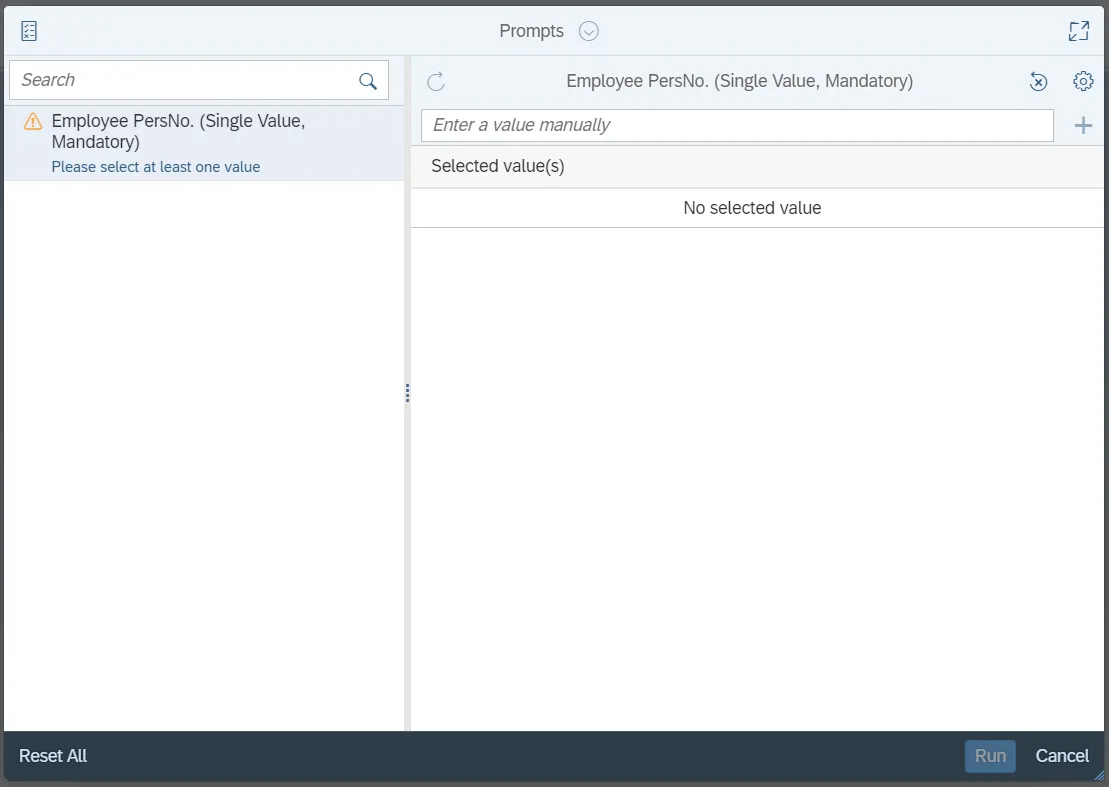Click the Selected value(s) header
1109x787 pixels.
(498, 166)
